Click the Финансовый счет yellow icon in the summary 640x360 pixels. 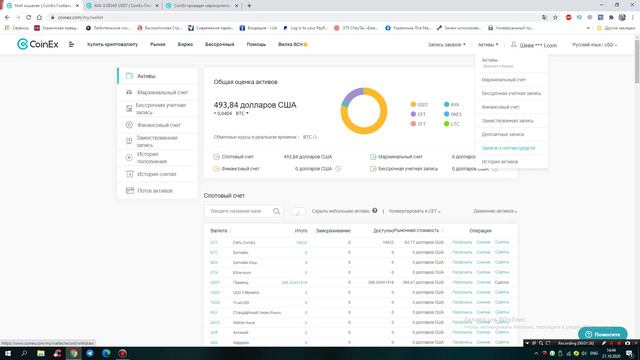(216, 169)
